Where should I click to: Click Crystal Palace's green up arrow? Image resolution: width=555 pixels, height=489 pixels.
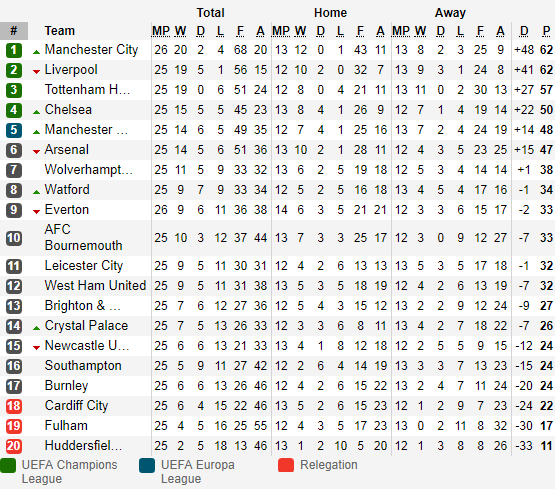click(x=36, y=328)
